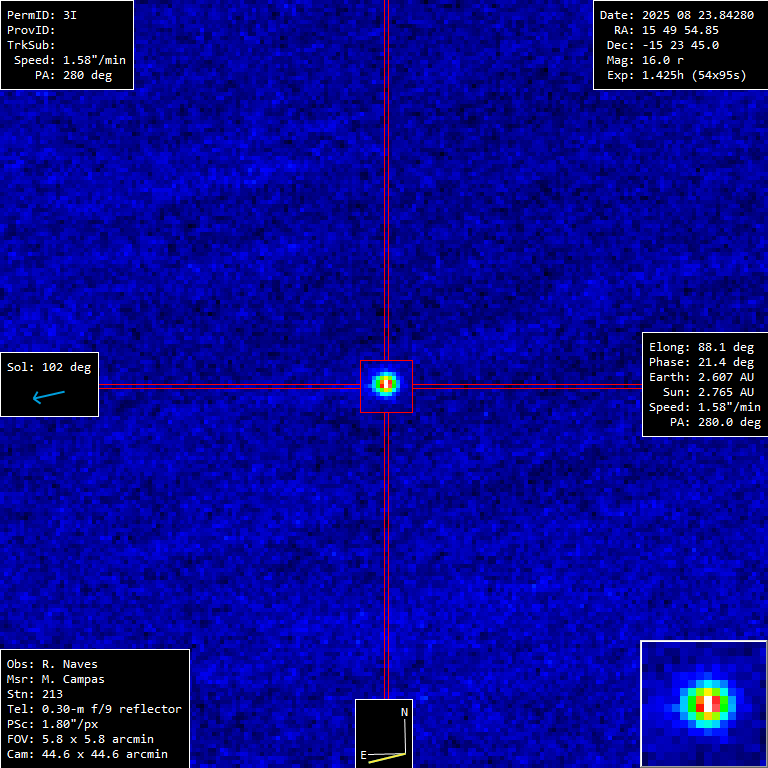The image size is (768, 768).
Task: Click the PermID: 3I text
Action: click(42, 15)
